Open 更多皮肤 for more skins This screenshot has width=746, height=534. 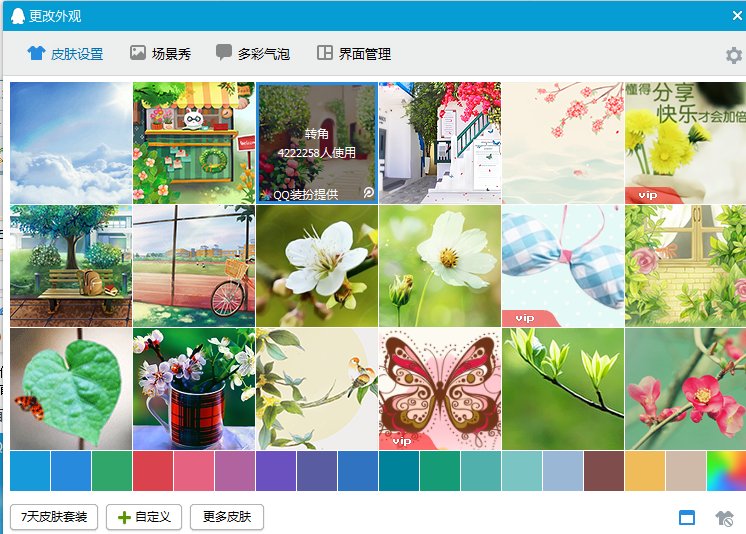pos(227,517)
